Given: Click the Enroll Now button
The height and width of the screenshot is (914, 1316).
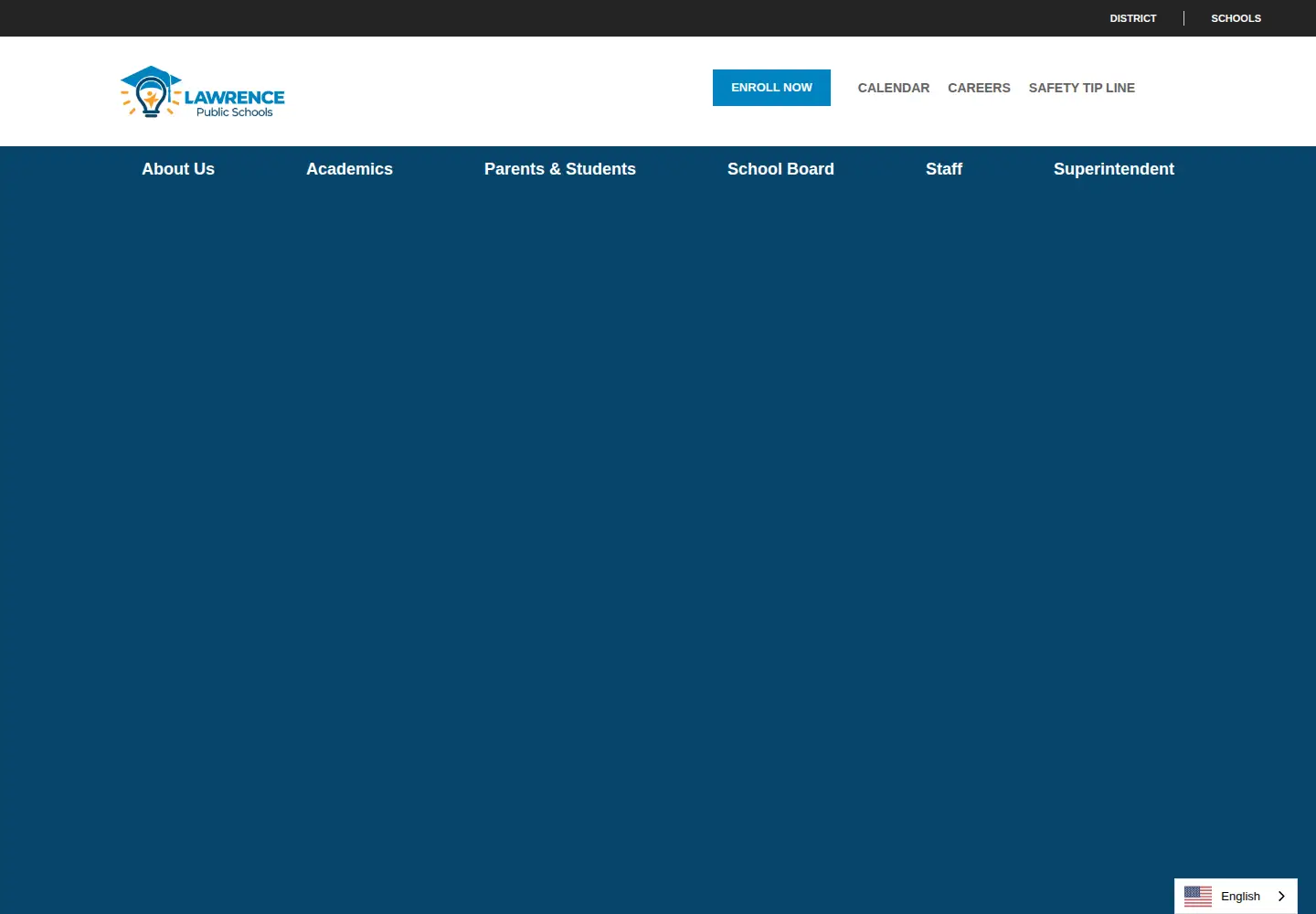Looking at the screenshot, I should pyautogui.click(x=771, y=88).
